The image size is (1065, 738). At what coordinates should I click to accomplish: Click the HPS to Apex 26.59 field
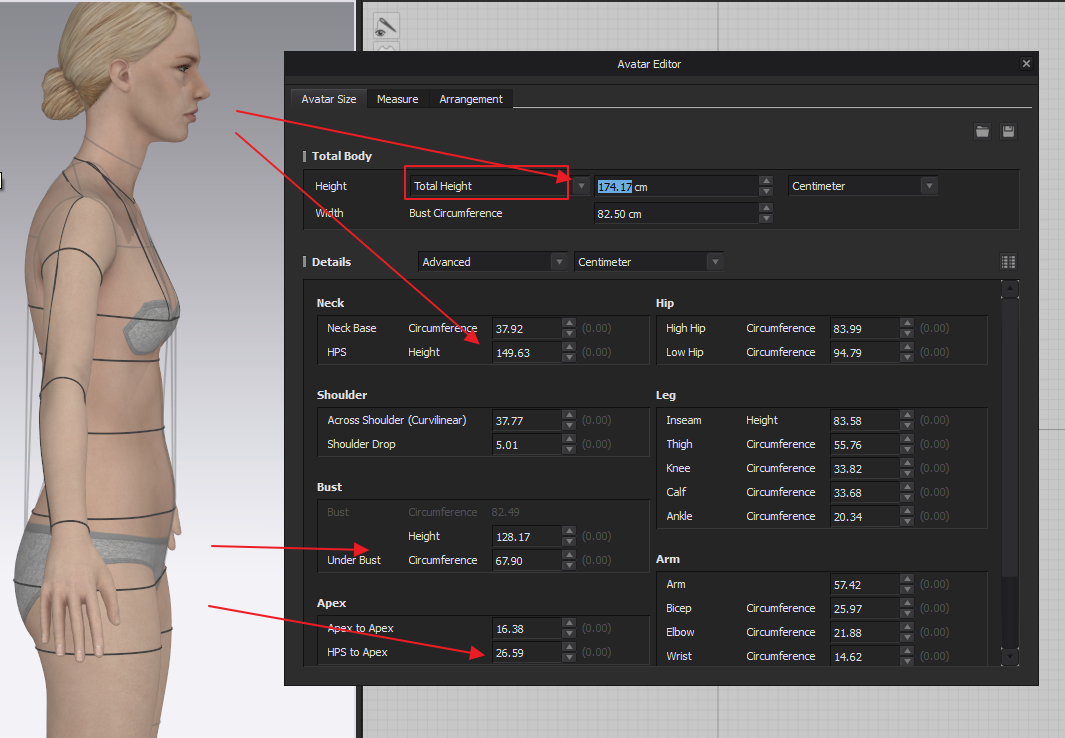point(527,652)
